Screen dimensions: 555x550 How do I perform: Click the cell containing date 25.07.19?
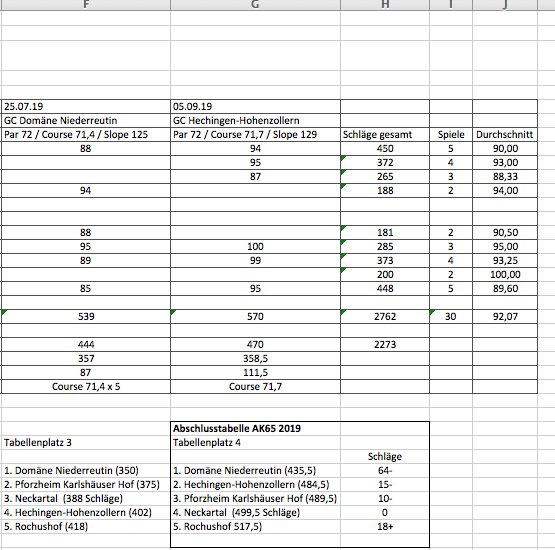tap(86, 107)
